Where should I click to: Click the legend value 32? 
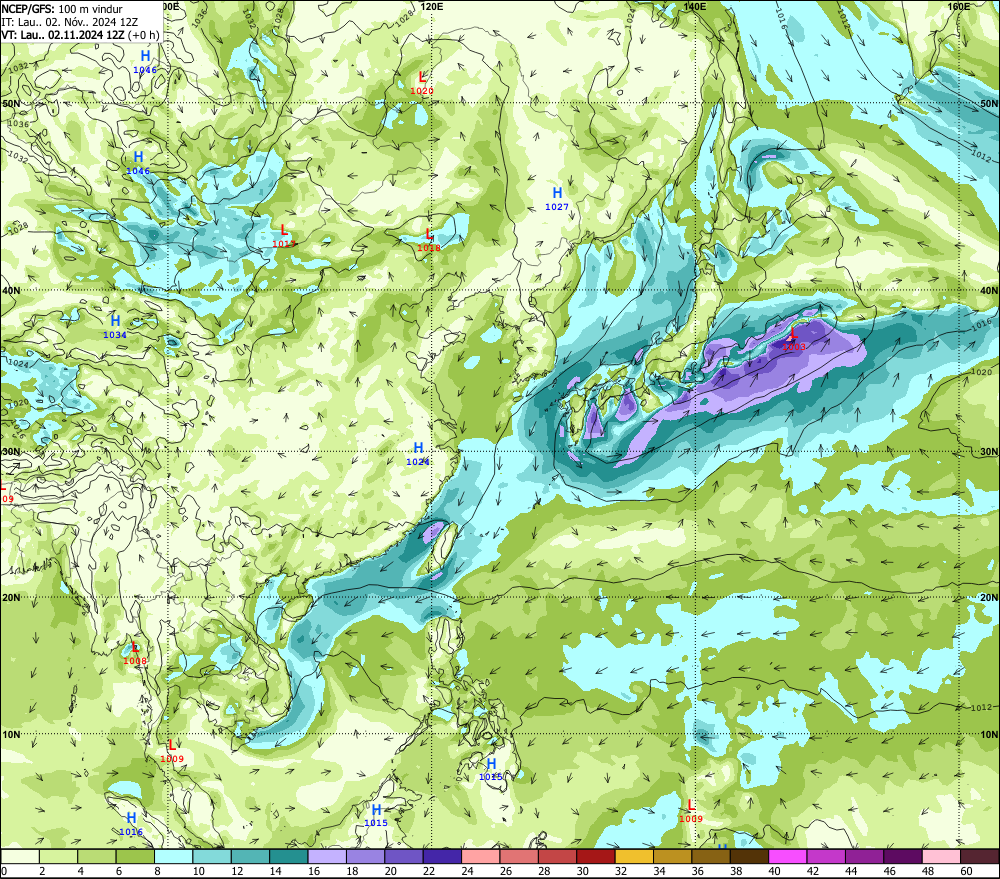tap(621, 871)
